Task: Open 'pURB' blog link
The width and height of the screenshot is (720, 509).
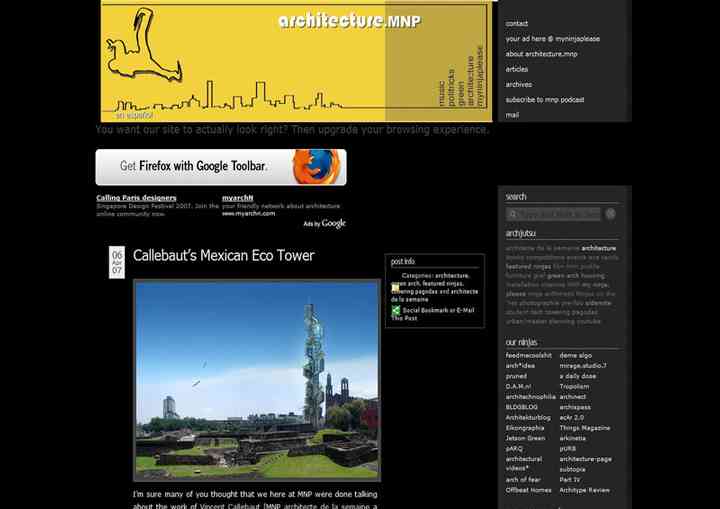Action: 568,448
